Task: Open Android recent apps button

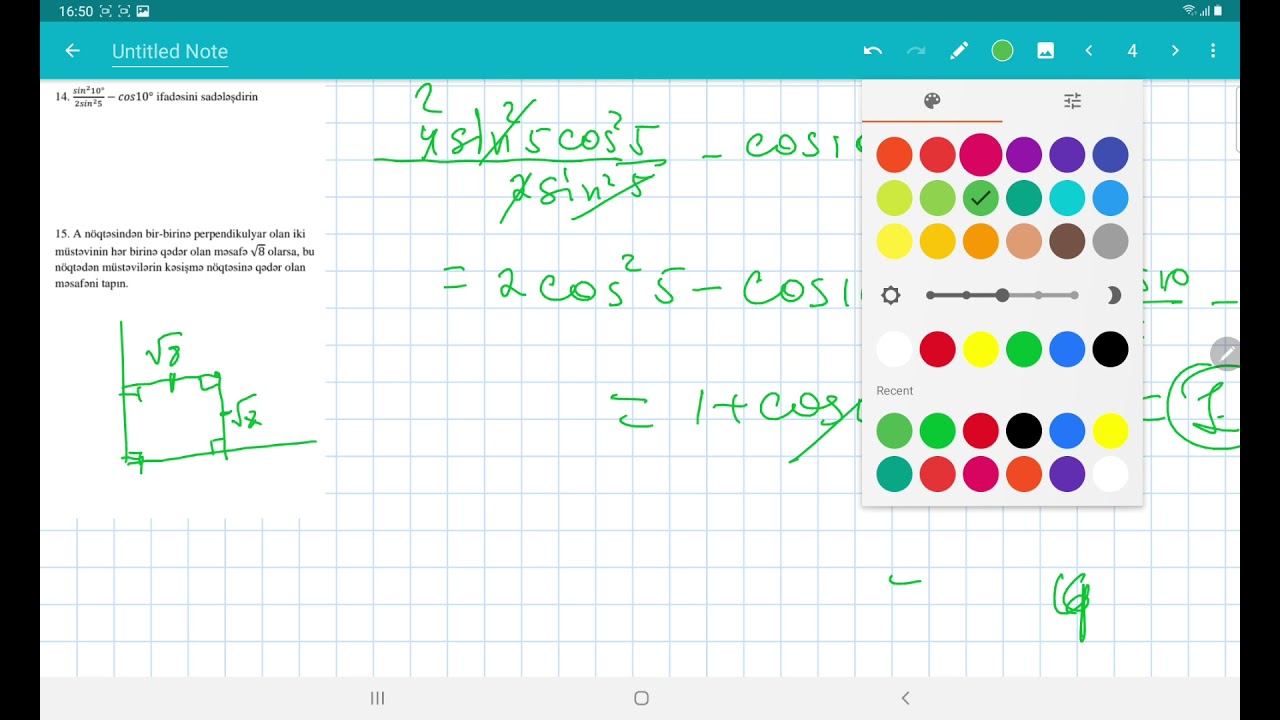Action: [x=377, y=698]
